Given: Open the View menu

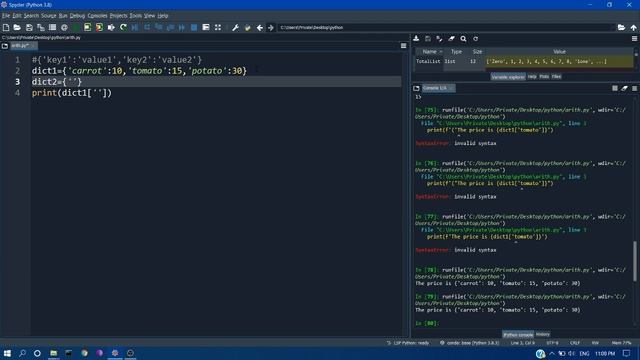Looking at the screenshot, I should (149, 16).
